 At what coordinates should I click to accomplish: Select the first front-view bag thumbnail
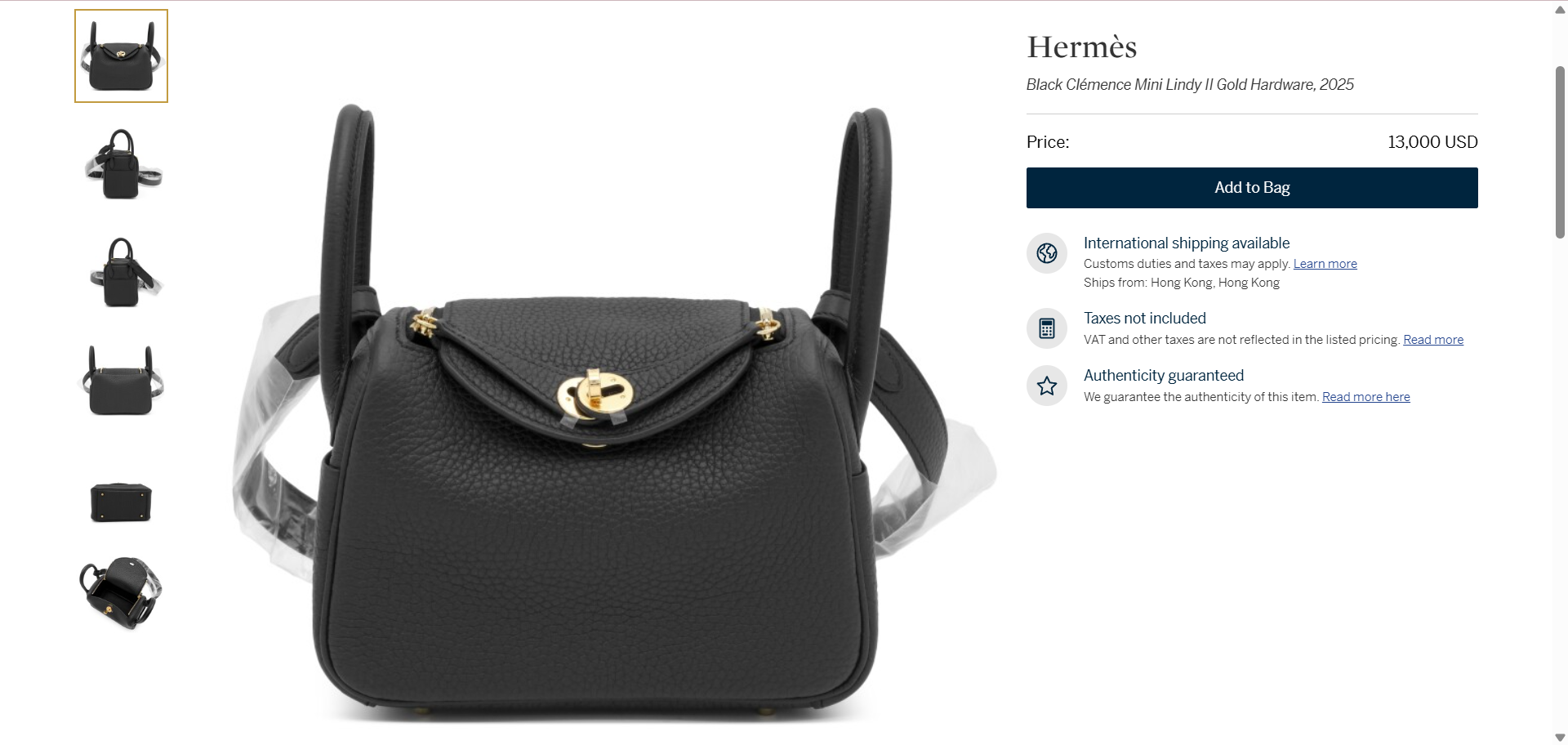[x=121, y=56]
